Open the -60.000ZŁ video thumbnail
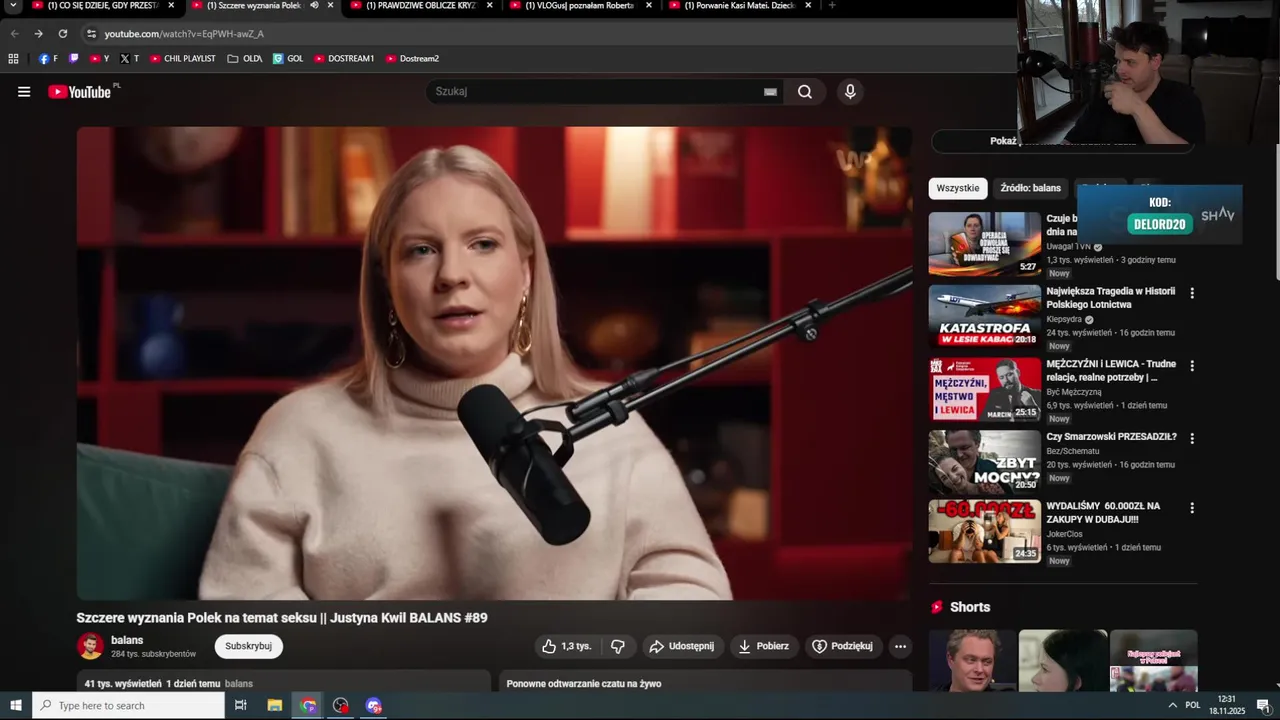1280x720 pixels. 985,531
